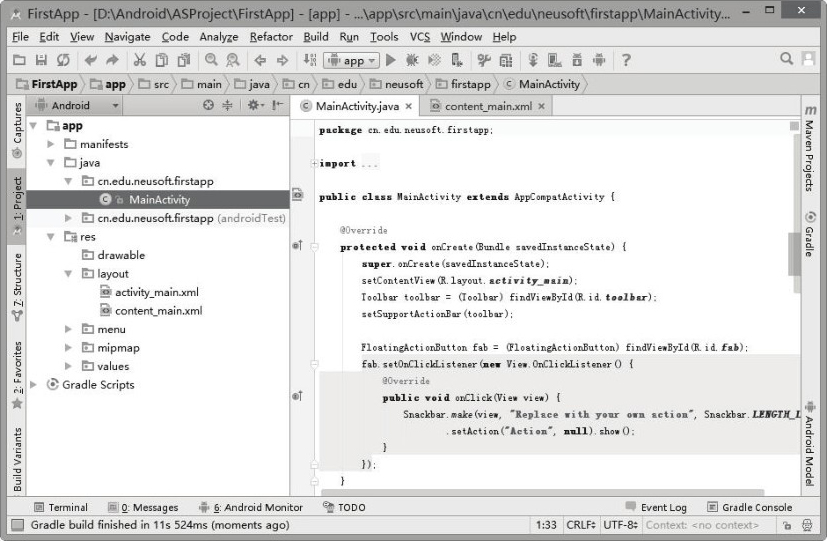Click the Find magnifier icon in toolbar
The width and height of the screenshot is (827, 541).
[211, 60]
